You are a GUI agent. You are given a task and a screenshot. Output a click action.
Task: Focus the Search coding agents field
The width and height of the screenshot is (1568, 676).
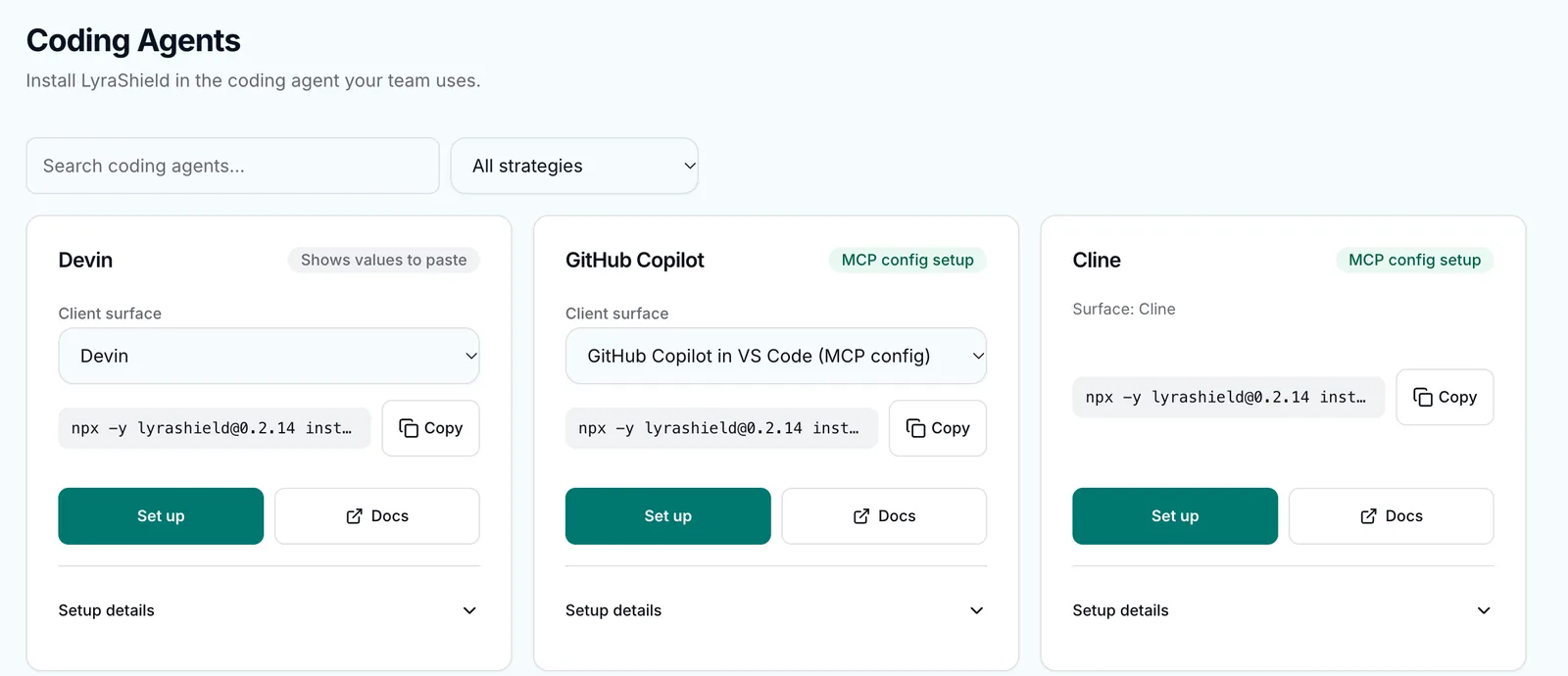[x=232, y=166]
